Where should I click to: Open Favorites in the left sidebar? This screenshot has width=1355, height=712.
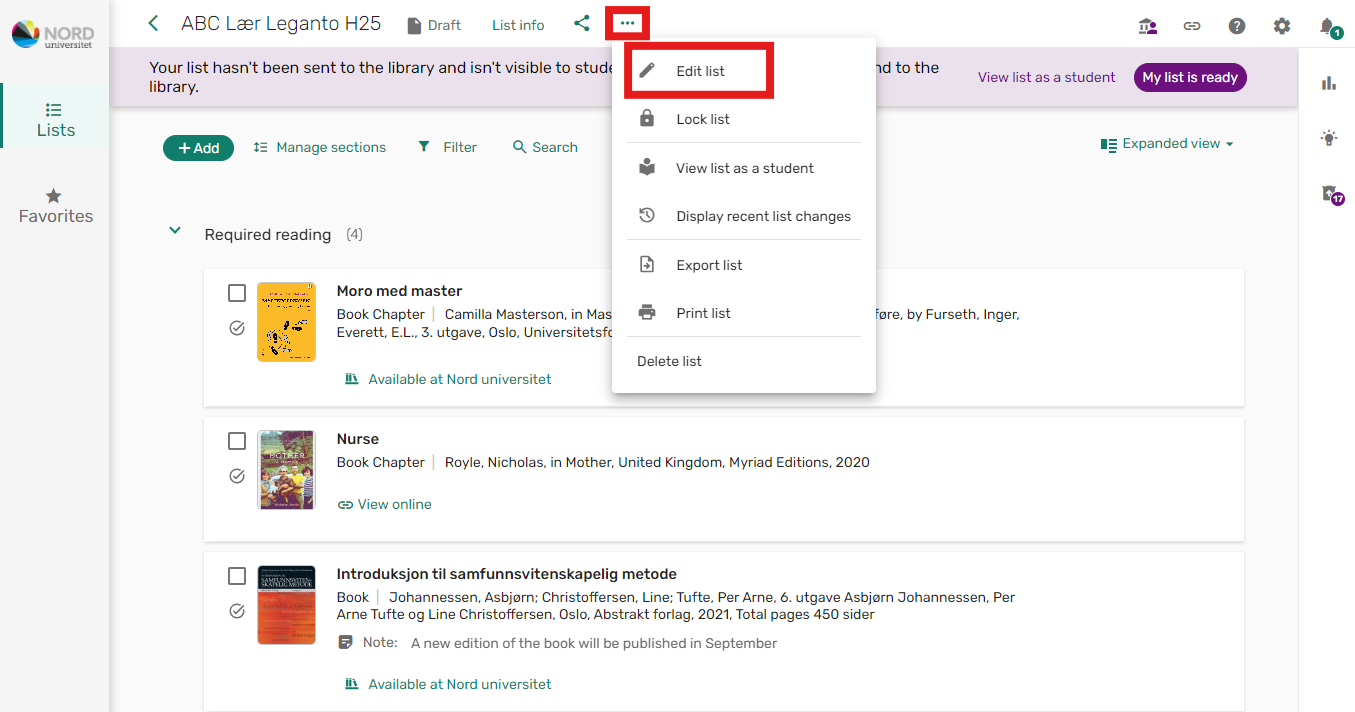pyautogui.click(x=56, y=206)
